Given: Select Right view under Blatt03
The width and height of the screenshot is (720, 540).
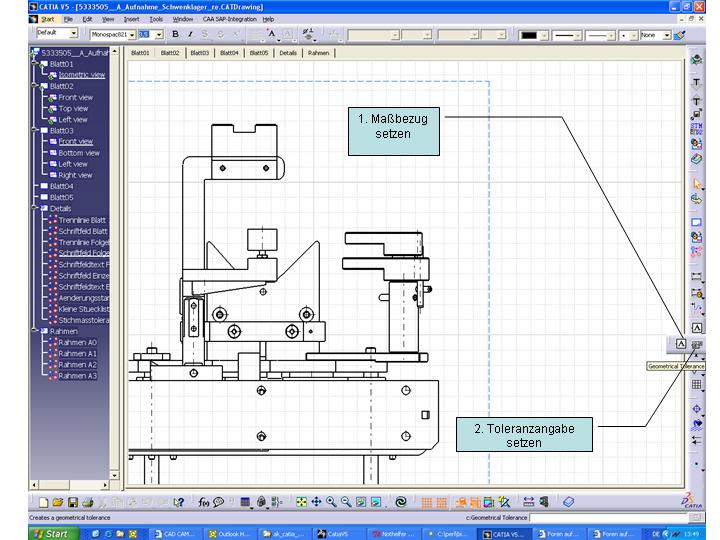Looking at the screenshot, I should click(75, 175).
